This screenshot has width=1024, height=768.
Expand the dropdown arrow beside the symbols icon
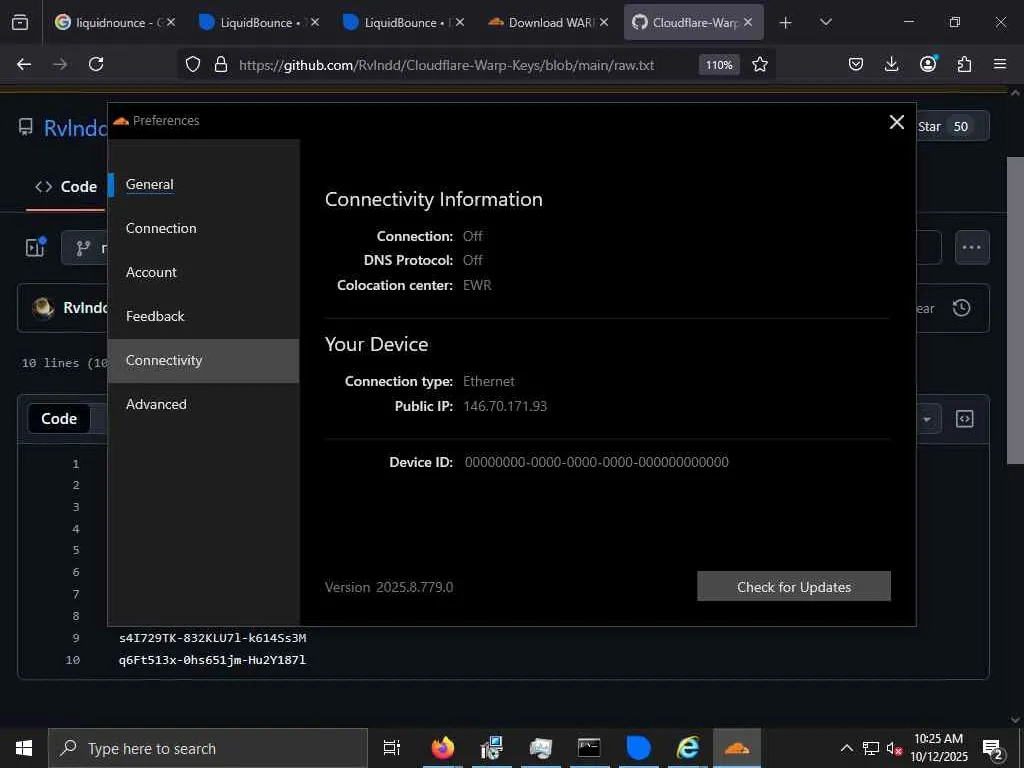(x=927, y=419)
